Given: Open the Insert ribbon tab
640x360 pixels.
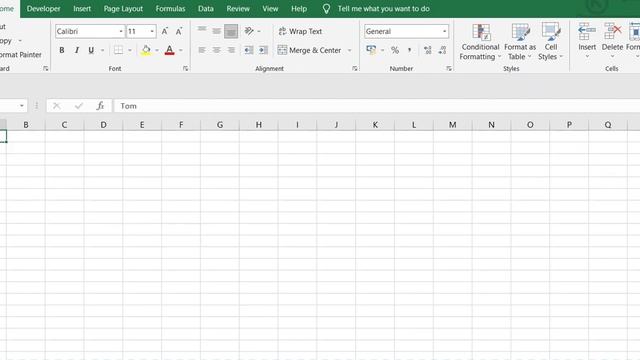Looking at the screenshot, I should pos(82,9).
